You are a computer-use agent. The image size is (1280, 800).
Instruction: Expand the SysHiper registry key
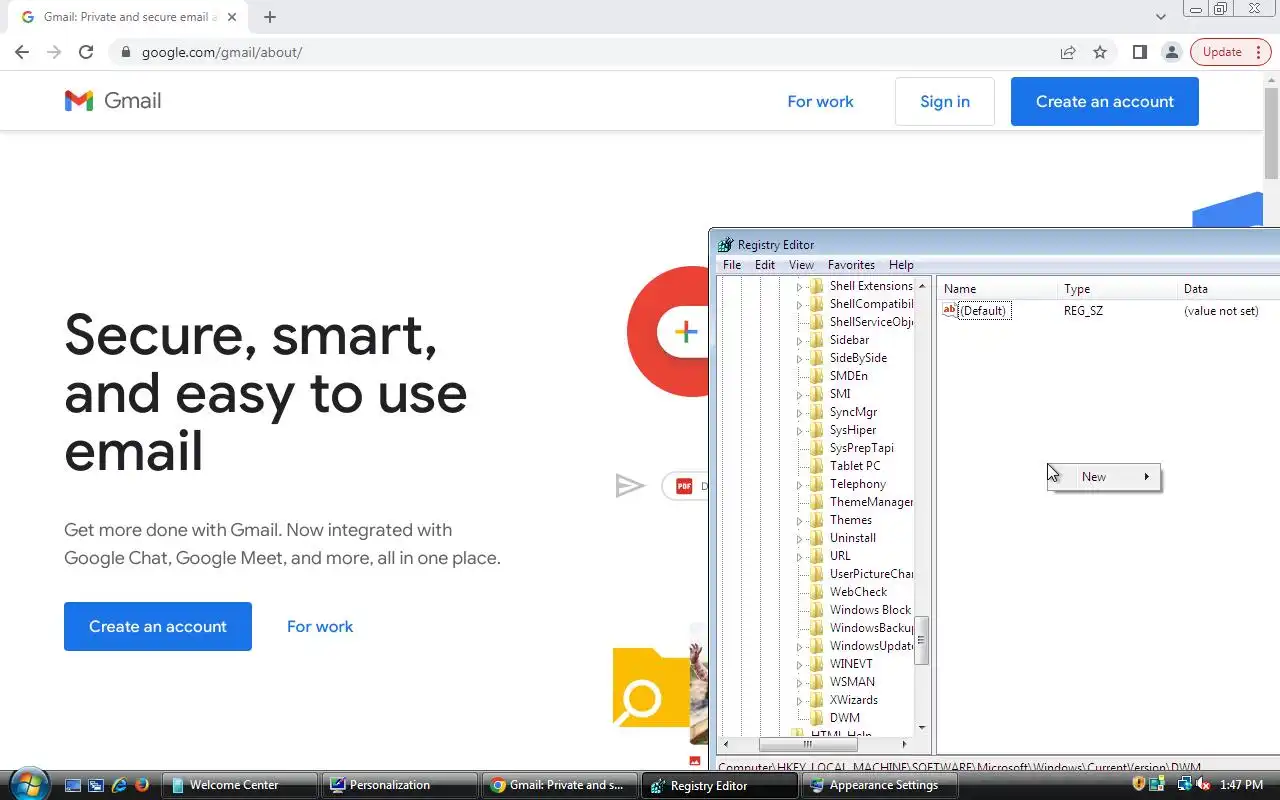pos(800,431)
